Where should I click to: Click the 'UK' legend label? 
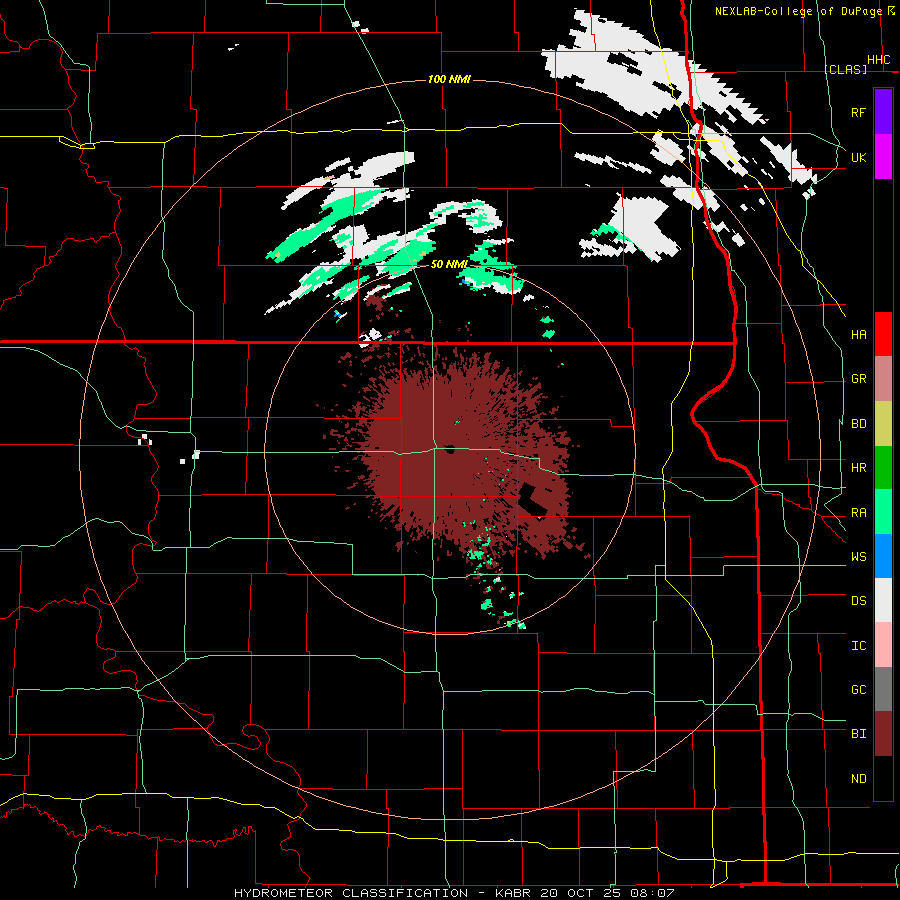[x=859, y=157]
